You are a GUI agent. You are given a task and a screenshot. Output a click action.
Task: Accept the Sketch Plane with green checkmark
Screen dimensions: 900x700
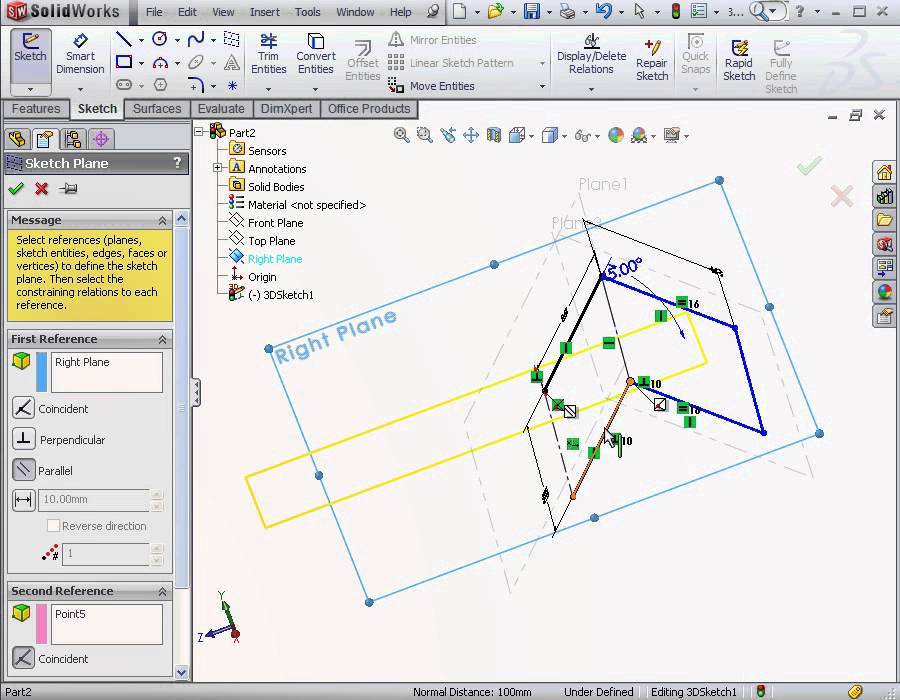(14, 189)
